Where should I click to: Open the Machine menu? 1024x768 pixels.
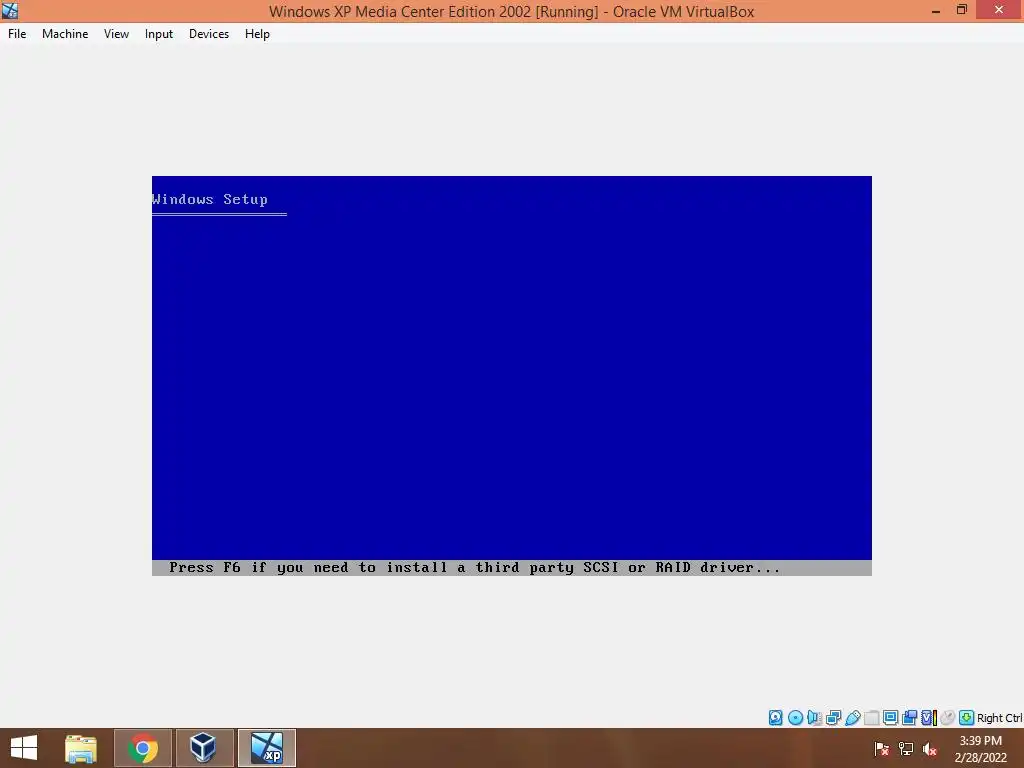(x=65, y=34)
